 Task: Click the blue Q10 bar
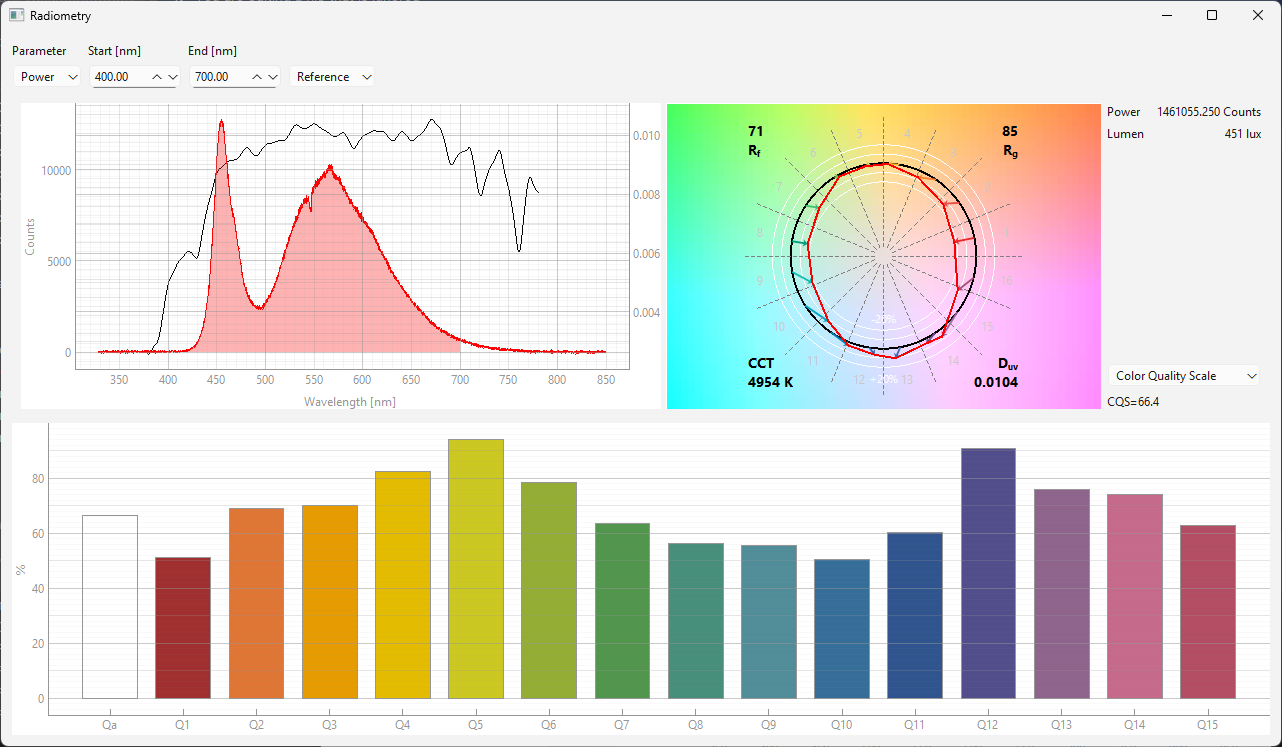(x=842, y=629)
